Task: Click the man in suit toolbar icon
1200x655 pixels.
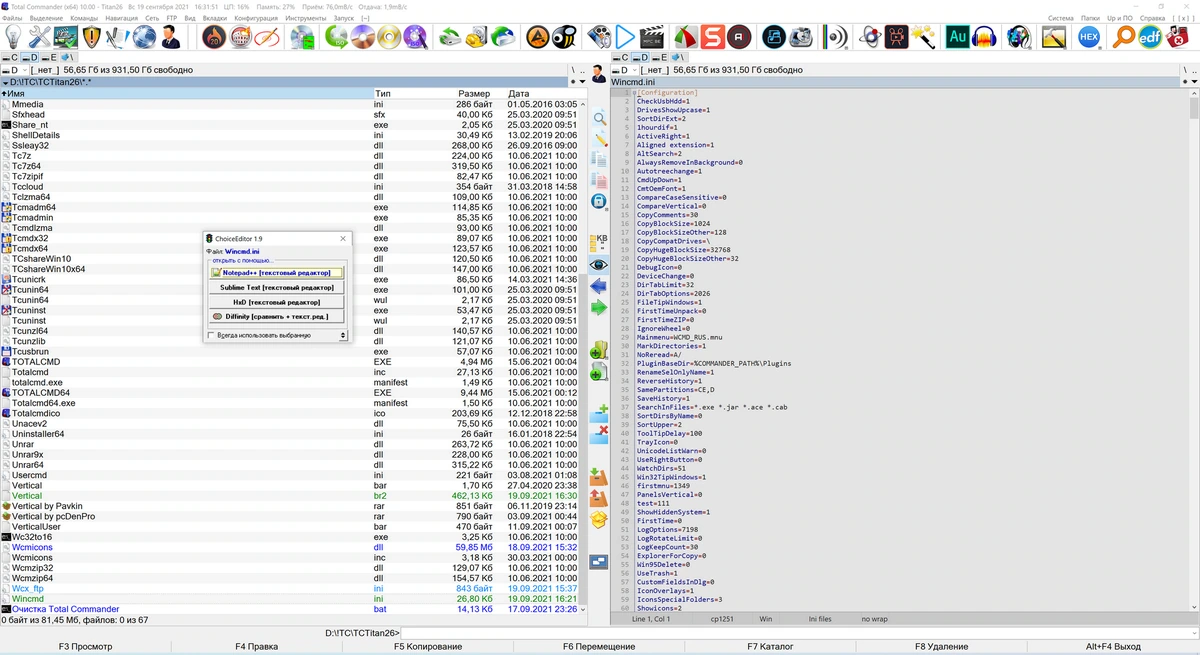Action: 170,38
